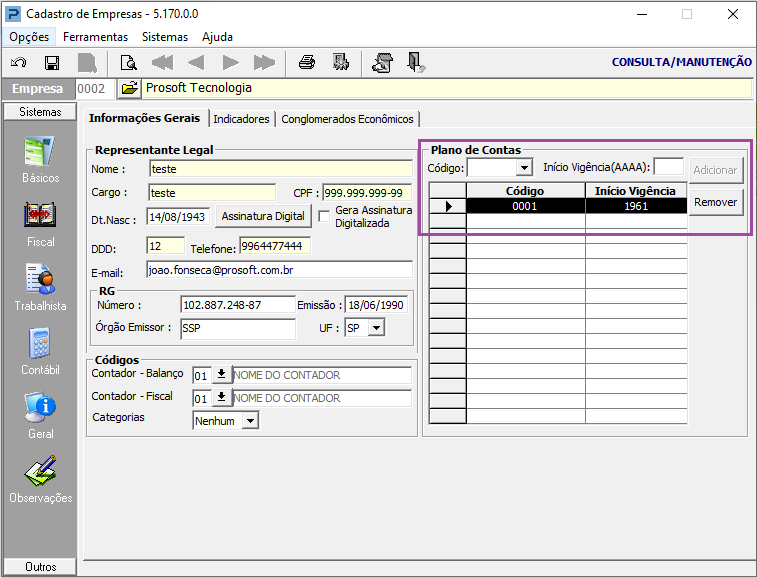The height and width of the screenshot is (578, 757).
Task: Go to the previous record
Action: pyautogui.click(x=196, y=63)
